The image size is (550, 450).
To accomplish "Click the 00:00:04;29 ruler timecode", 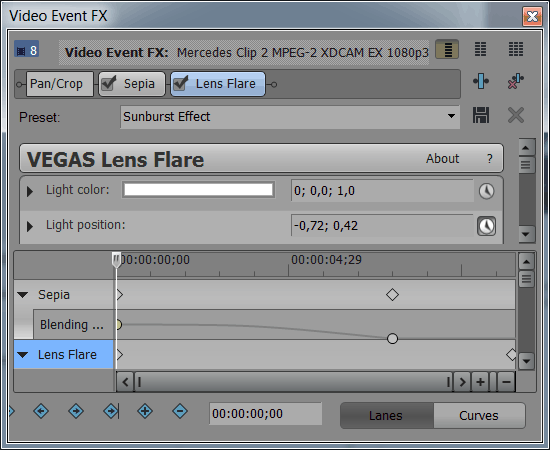I will [x=326, y=260].
